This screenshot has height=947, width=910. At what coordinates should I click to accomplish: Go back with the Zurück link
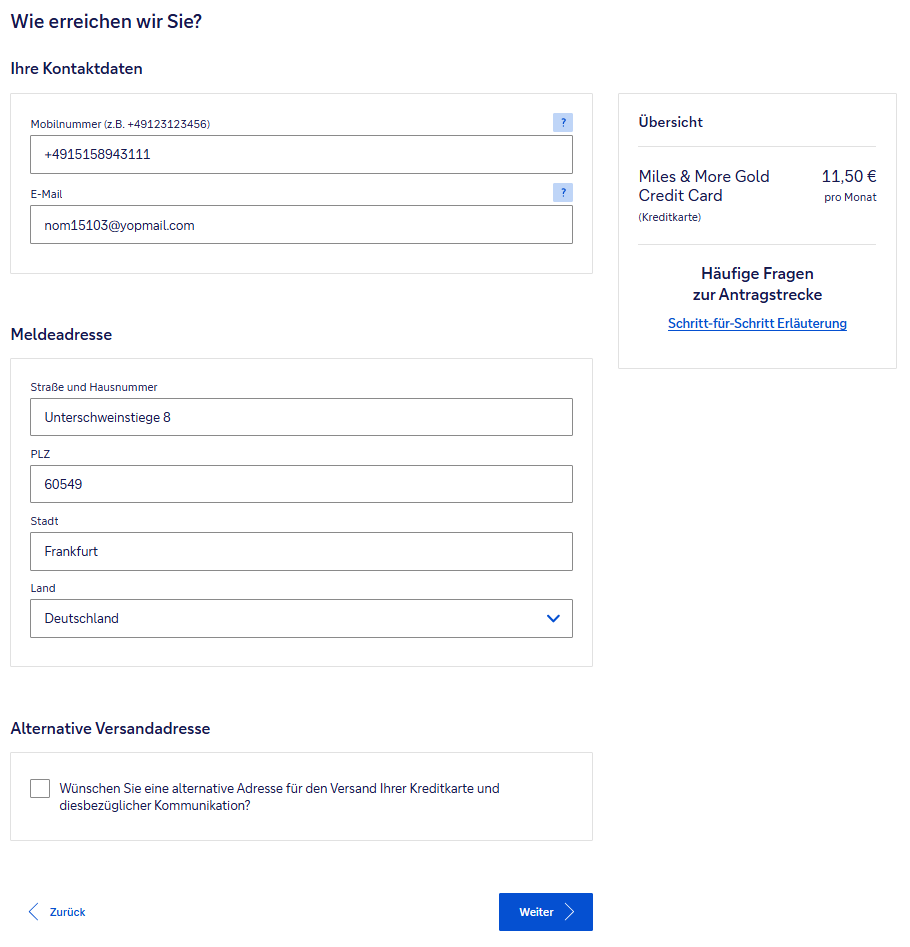coord(67,912)
